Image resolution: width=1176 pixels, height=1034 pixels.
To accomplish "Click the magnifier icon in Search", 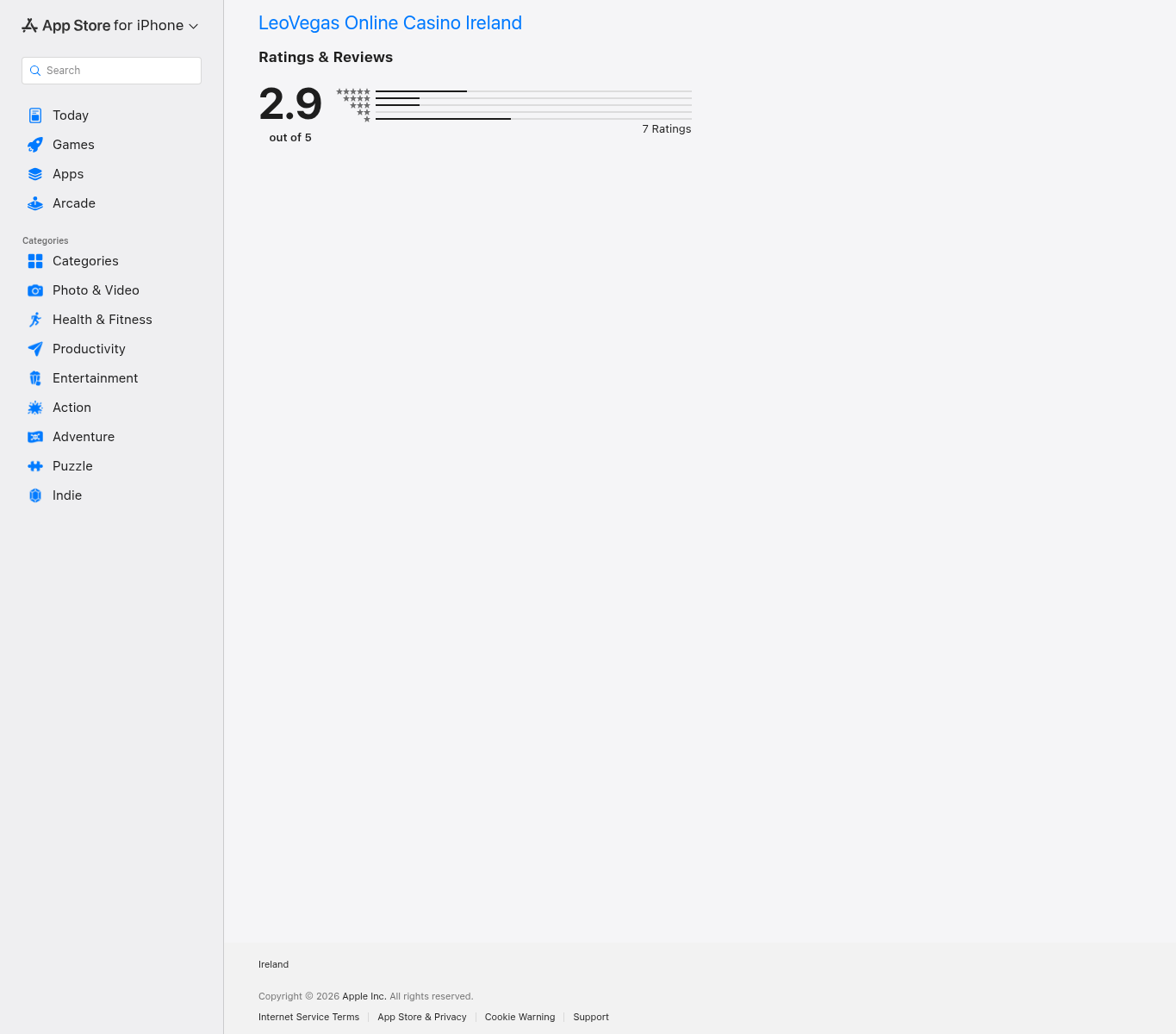I will (x=35, y=71).
